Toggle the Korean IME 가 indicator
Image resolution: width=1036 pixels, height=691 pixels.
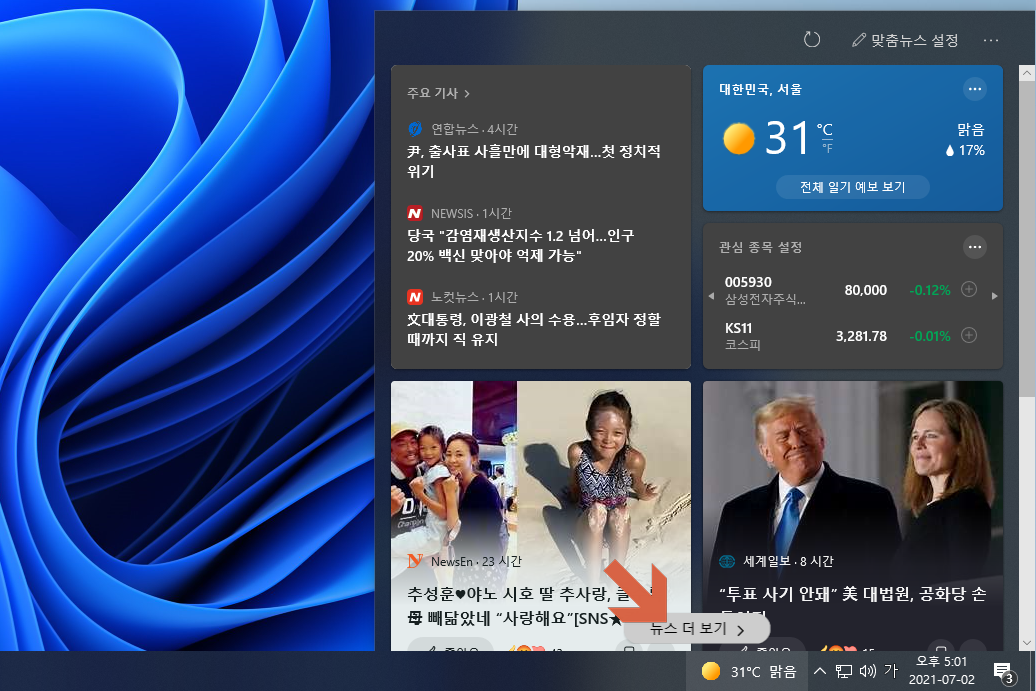tap(891, 671)
